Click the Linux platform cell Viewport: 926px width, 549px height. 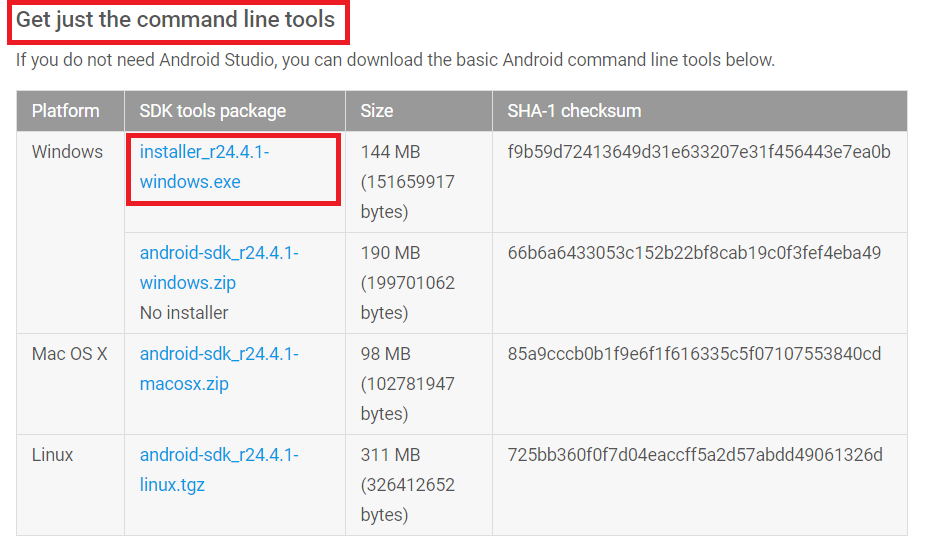[52, 455]
